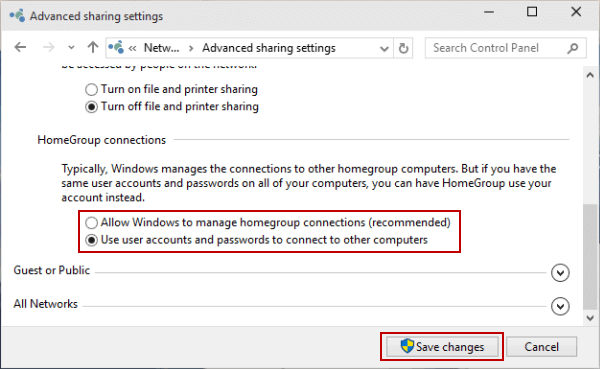Click the Save changes button
Image resolution: width=600 pixels, height=369 pixels.
click(442, 347)
